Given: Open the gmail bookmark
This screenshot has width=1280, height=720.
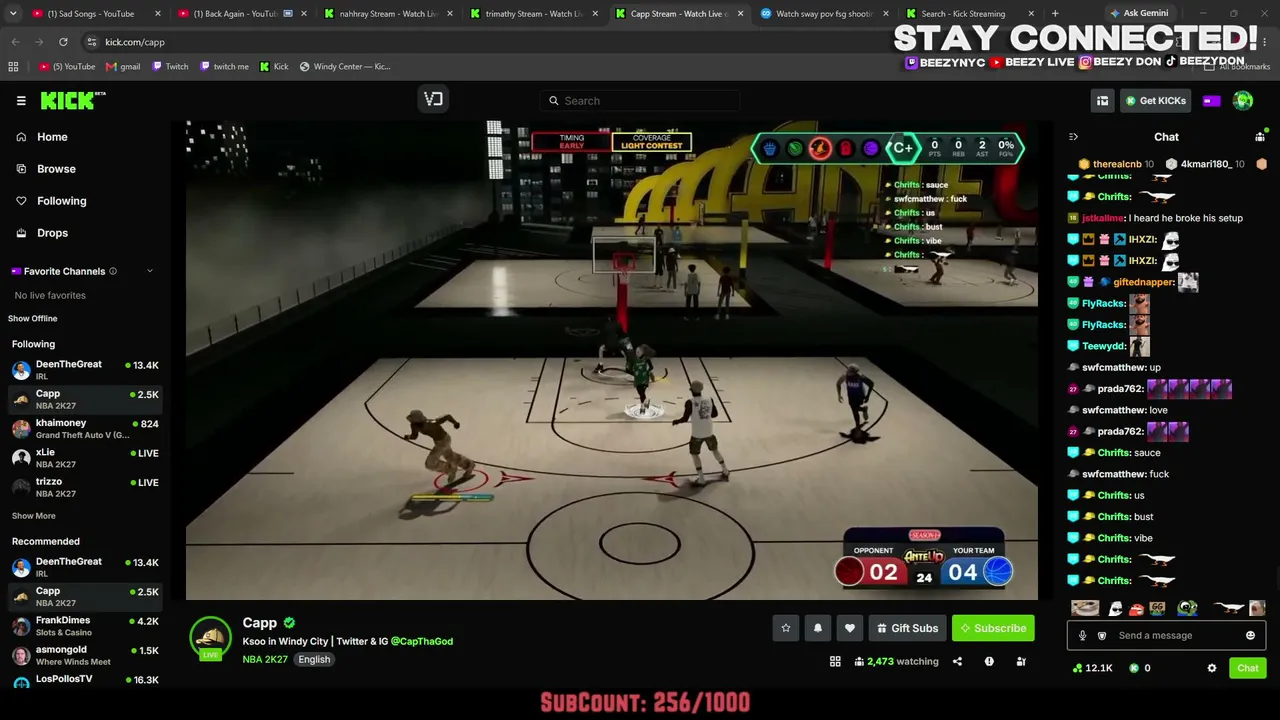Looking at the screenshot, I should pos(124,67).
